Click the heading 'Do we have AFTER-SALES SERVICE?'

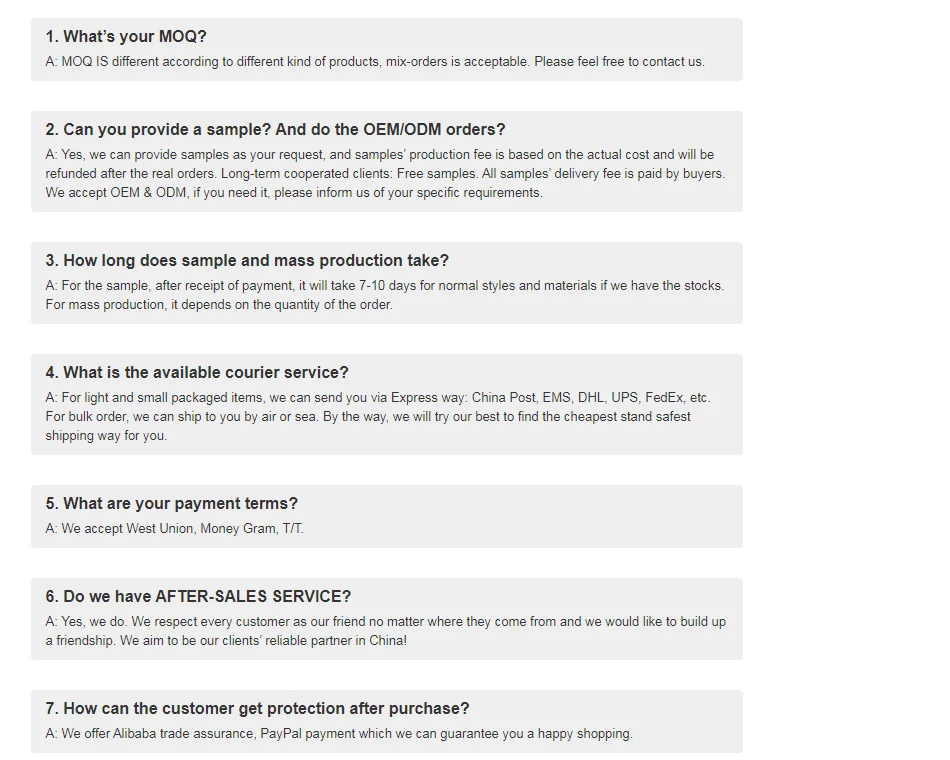point(198,596)
